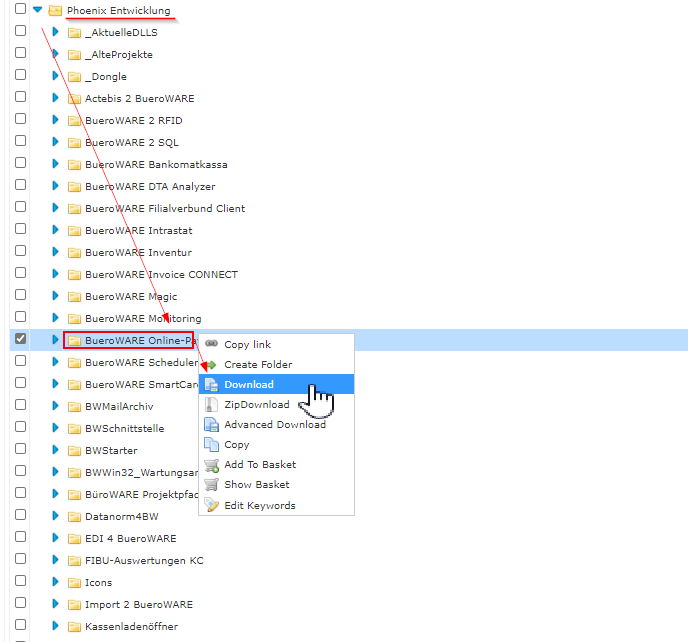Expand the BueroWARE 2 RFID folder

[55, 119]
